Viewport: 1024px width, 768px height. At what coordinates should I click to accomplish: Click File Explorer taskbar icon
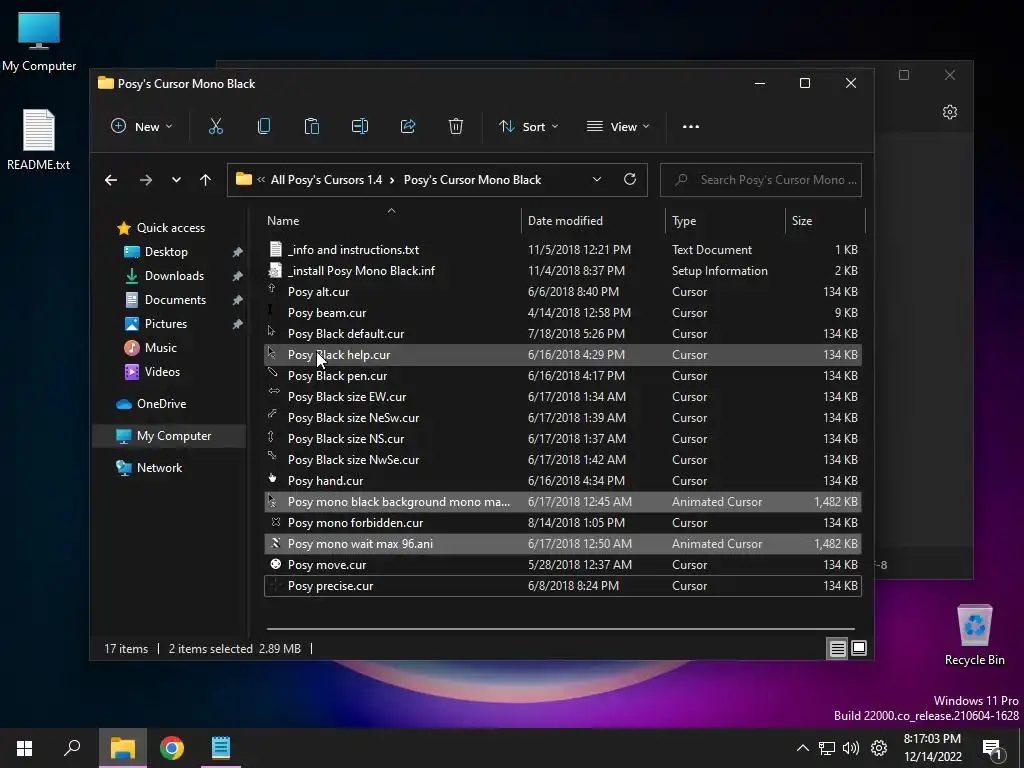(x=123, y=748)
